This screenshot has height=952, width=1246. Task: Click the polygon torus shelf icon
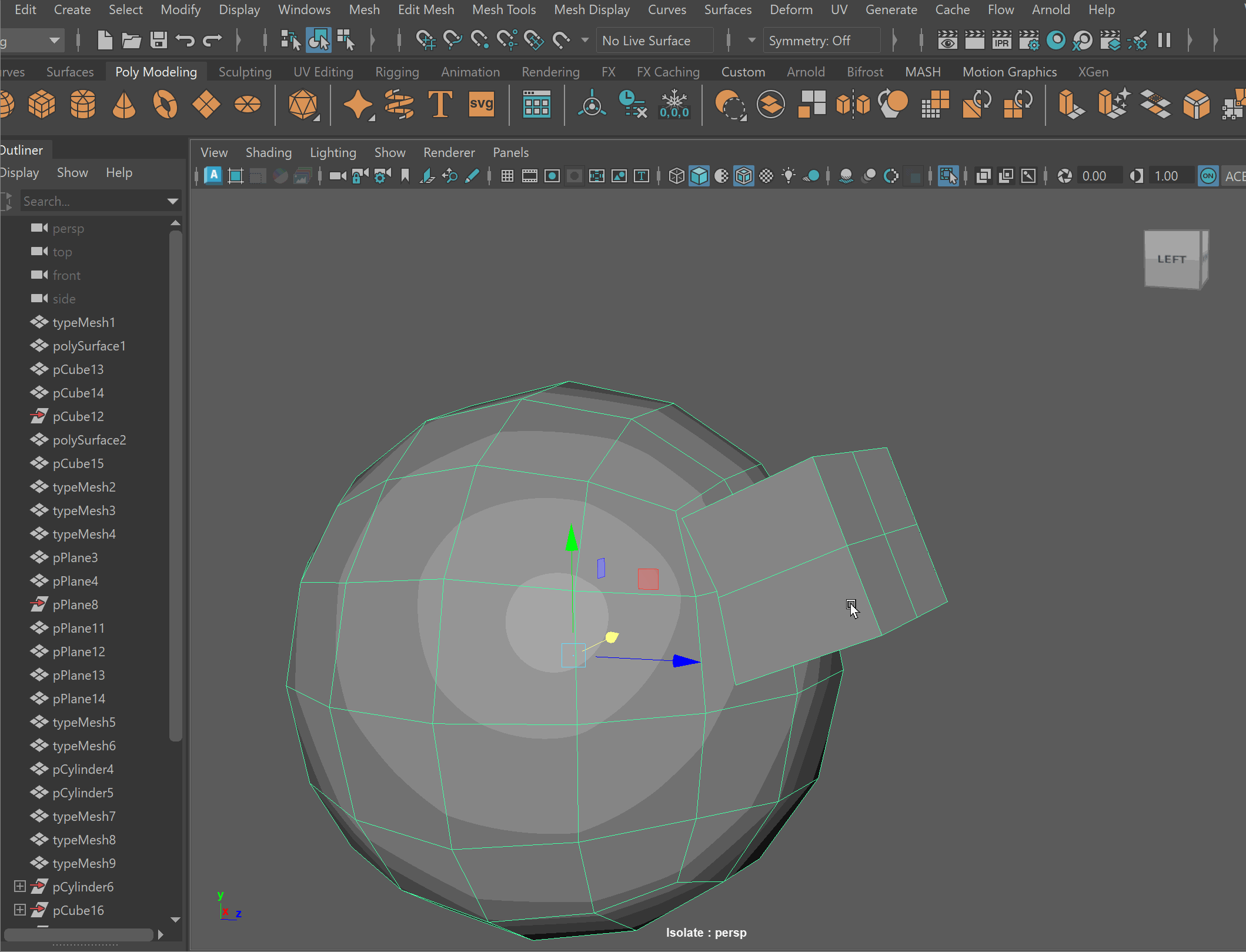[x=165, y=105]
